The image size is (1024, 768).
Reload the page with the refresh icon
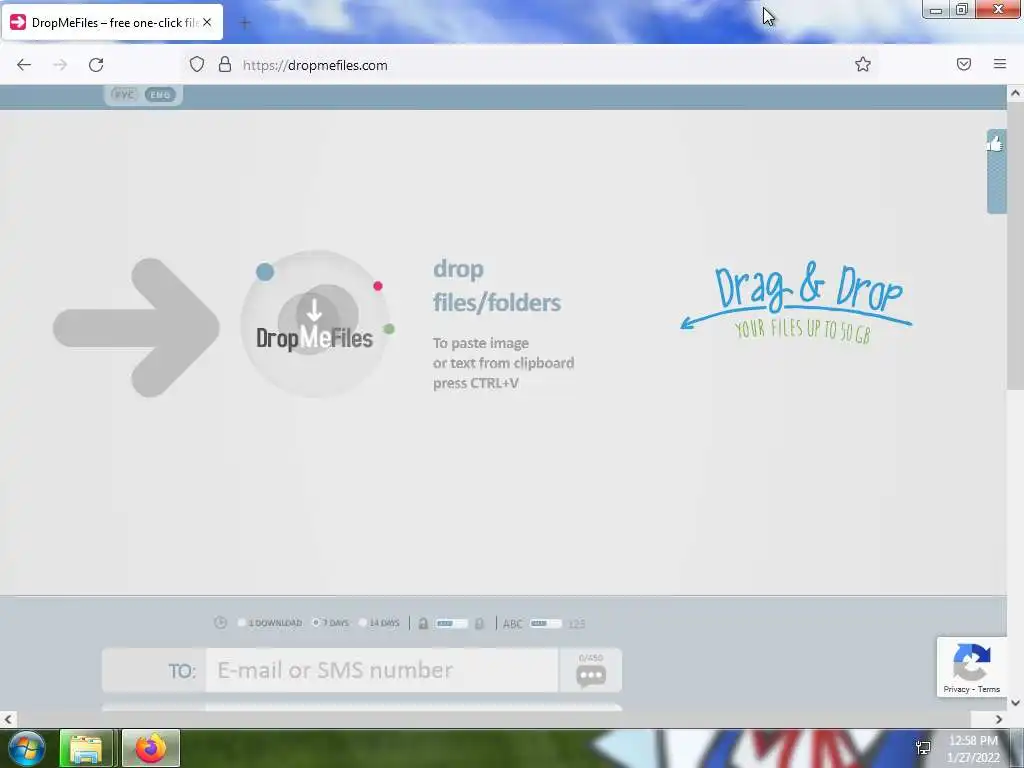tap(96, 65)
